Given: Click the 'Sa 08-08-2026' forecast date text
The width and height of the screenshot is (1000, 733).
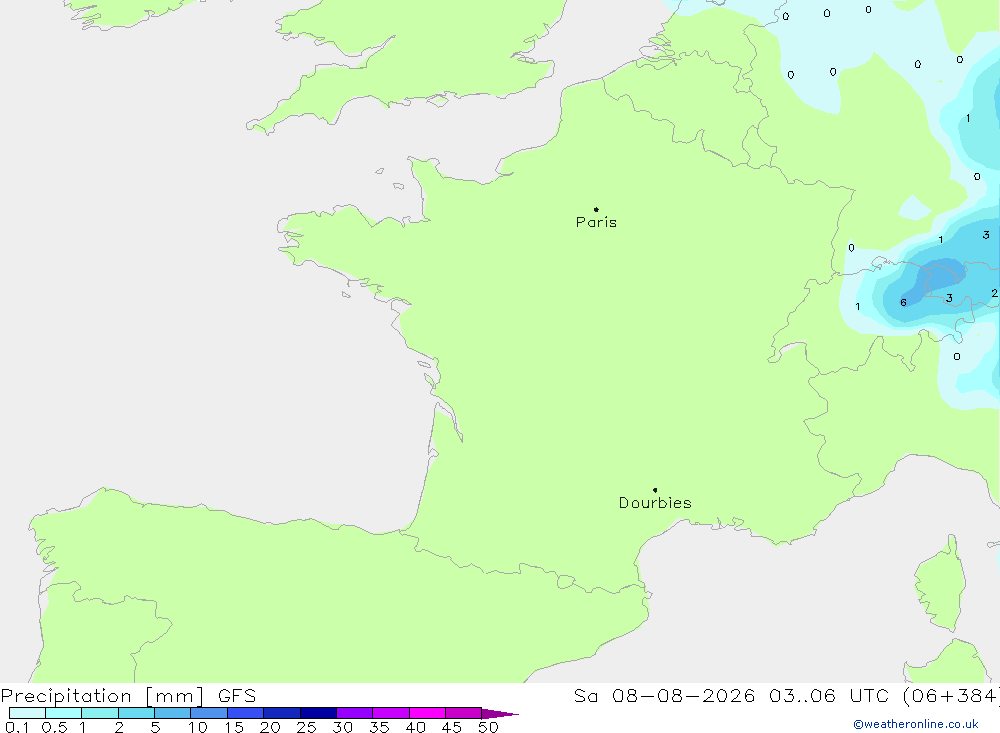Looking at the screenshot, I should coord(664,696).
